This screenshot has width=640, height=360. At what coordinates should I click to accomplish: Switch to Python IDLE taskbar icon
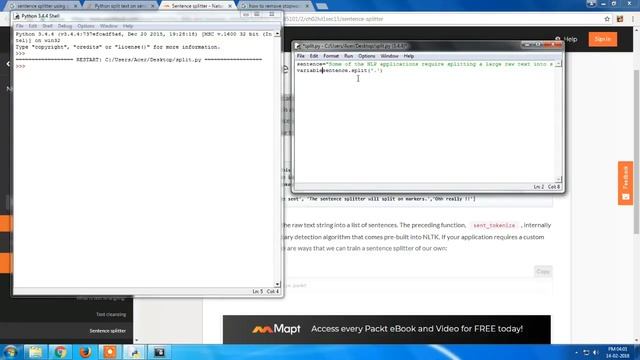135,352
